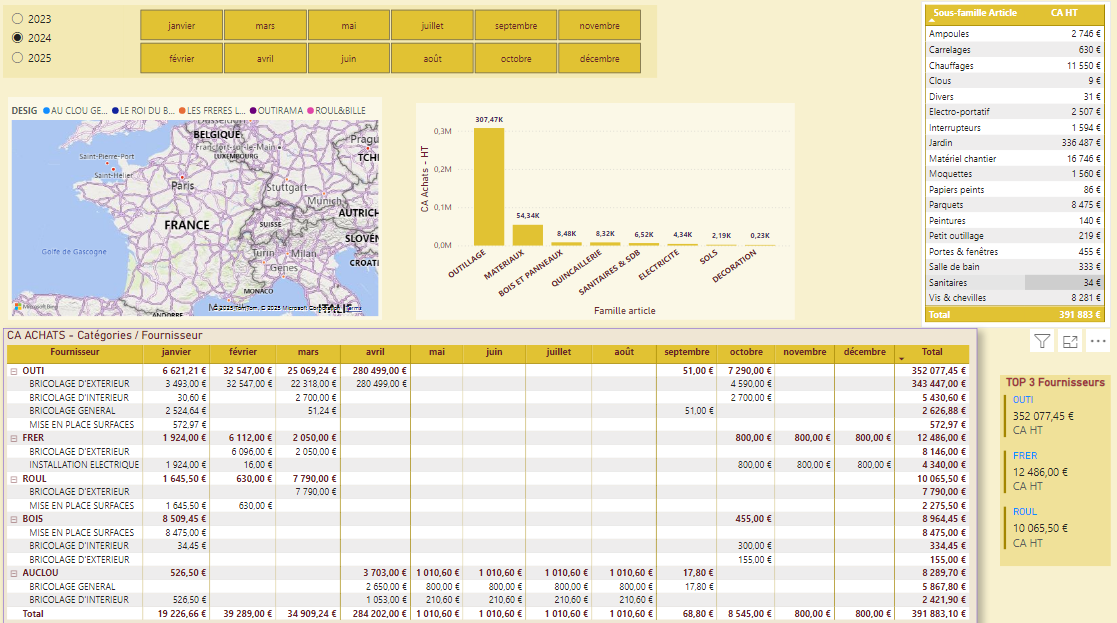Screen dimensions: 1117x623
Task: Click the Paris marker on the map
Action: (182, 177)
